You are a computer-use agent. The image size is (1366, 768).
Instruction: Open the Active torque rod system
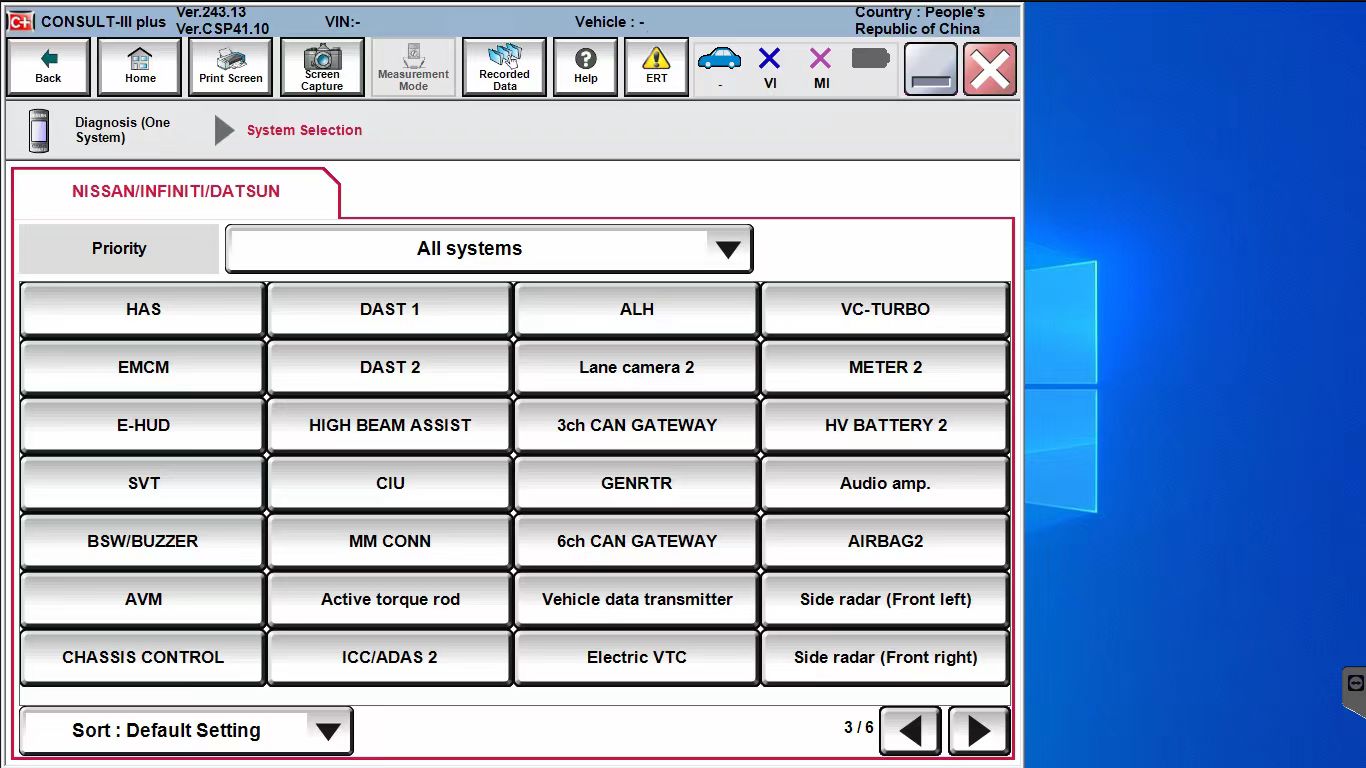tap(390, 600)
